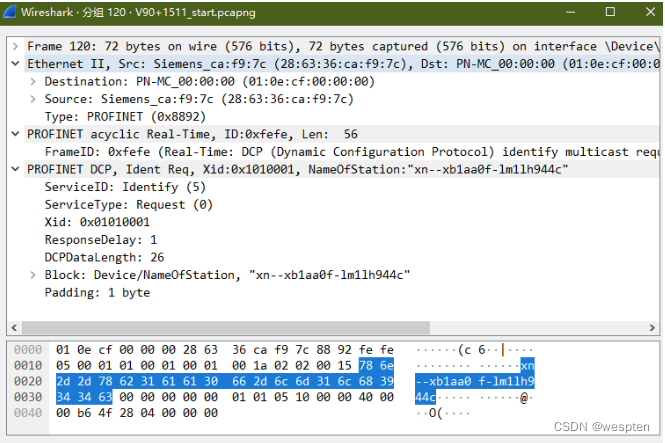Click the Ethernet II header line text
Viewport: 665px width, 443px height.
pyautogui.click(x=343, y=64)
